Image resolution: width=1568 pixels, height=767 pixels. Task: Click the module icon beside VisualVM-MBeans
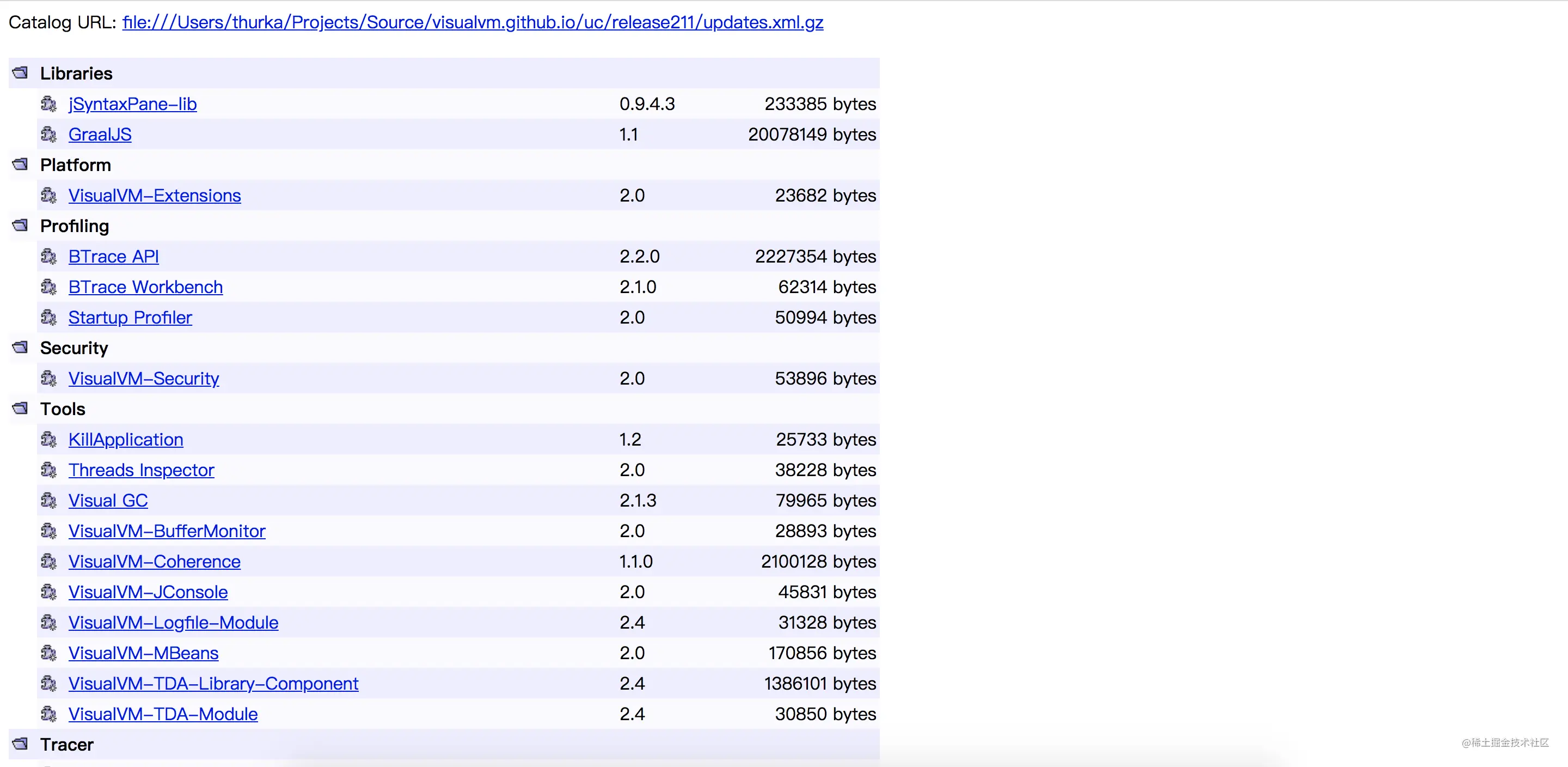coord(48,653)
